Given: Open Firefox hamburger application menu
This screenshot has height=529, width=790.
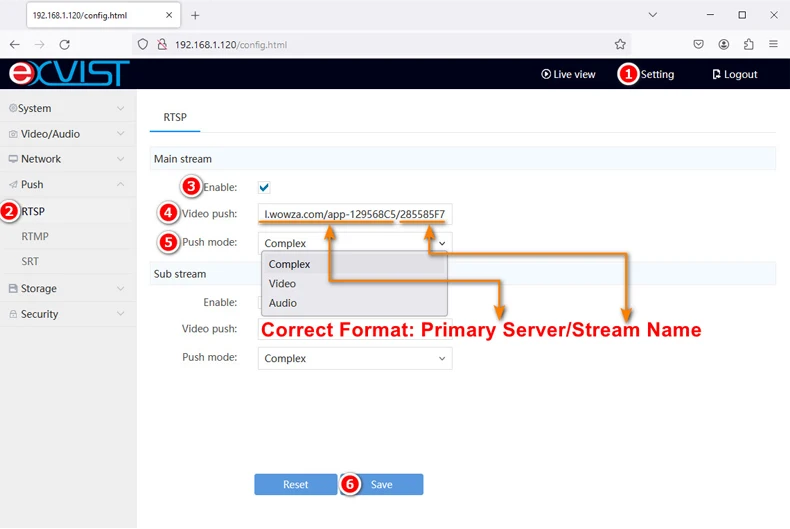Looking at the screenshot, I should coord(773,44).
